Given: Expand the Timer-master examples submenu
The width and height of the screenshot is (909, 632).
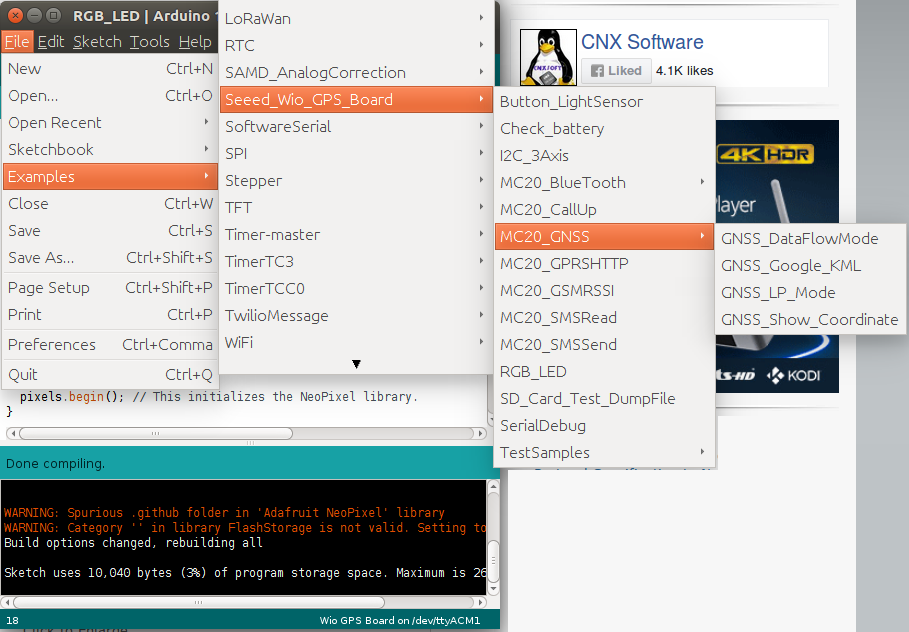Looking at the screenshot, I should coord(356,235).
